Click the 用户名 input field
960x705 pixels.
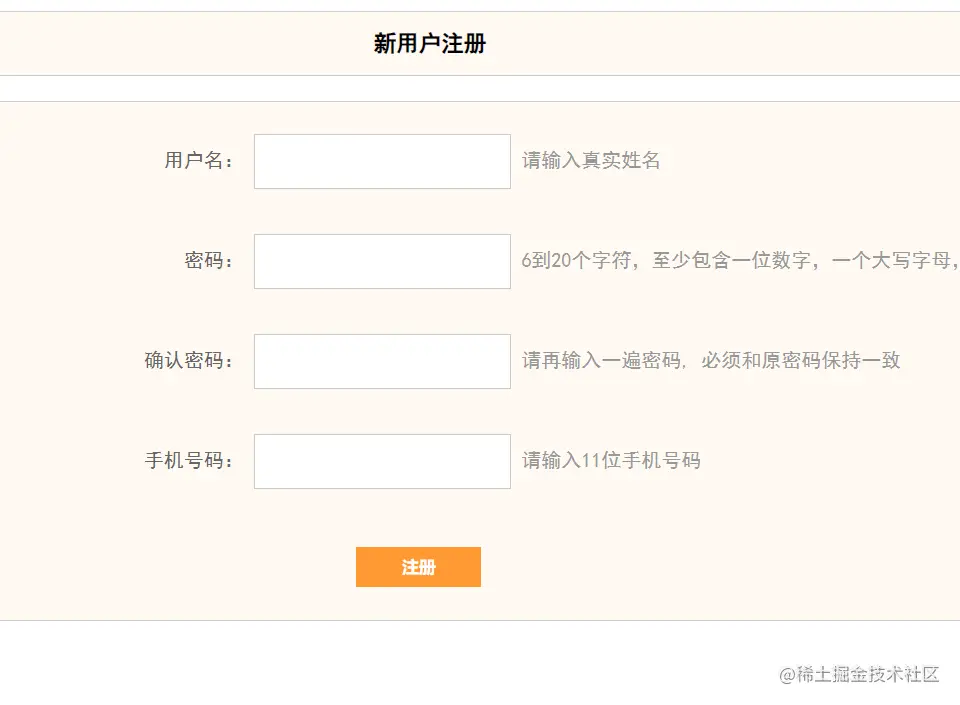382,161
